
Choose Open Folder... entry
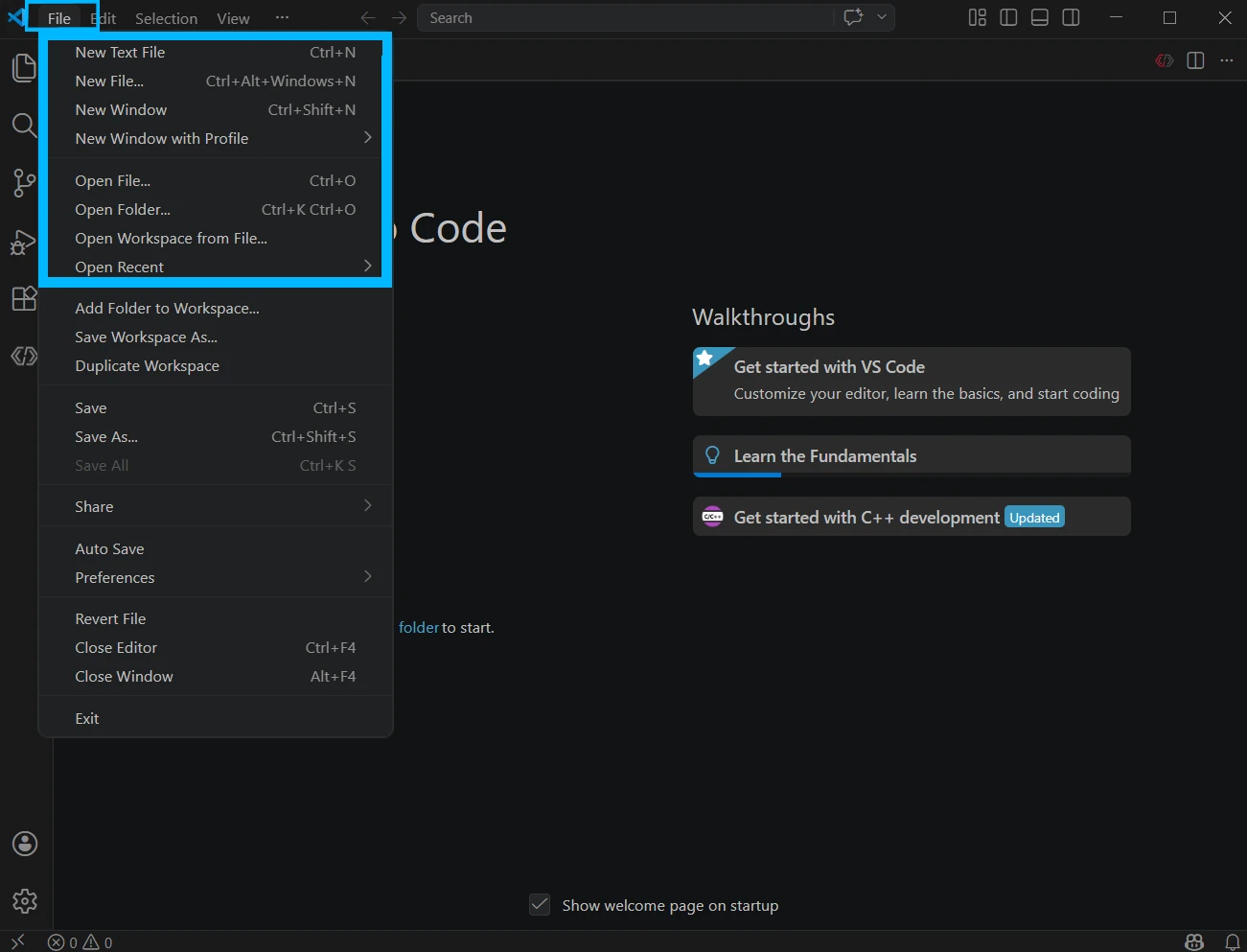[x=216, y=209]
